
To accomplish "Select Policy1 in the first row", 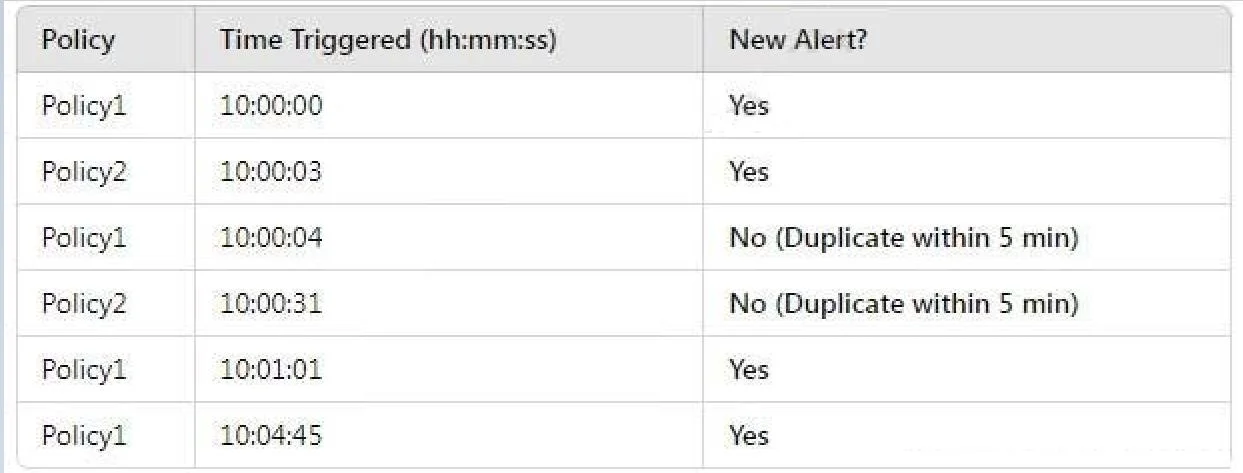I will (x=84, y=105).
